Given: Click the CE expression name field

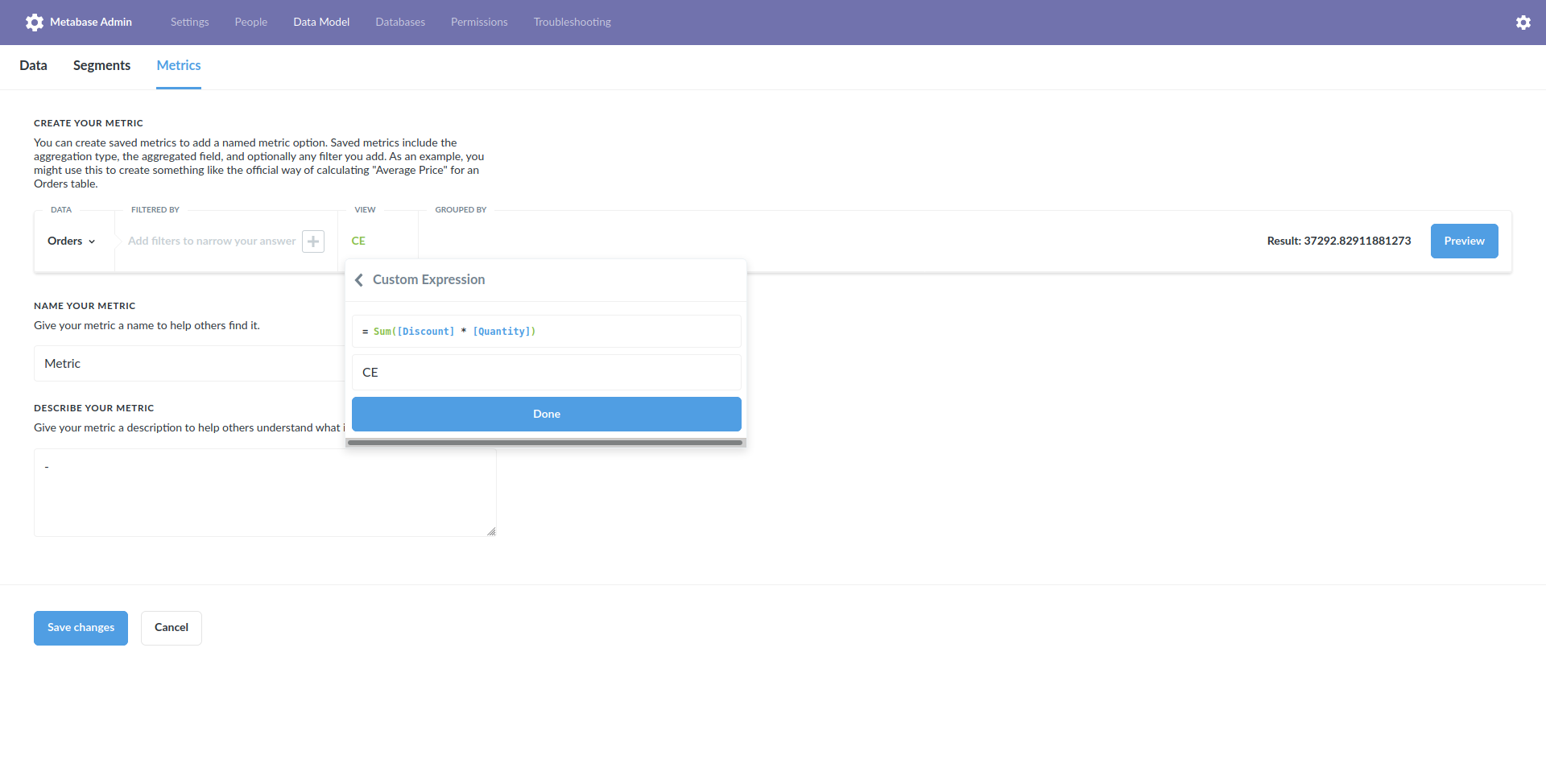Looking at the screenshot, I should click(x=547, y=373).
